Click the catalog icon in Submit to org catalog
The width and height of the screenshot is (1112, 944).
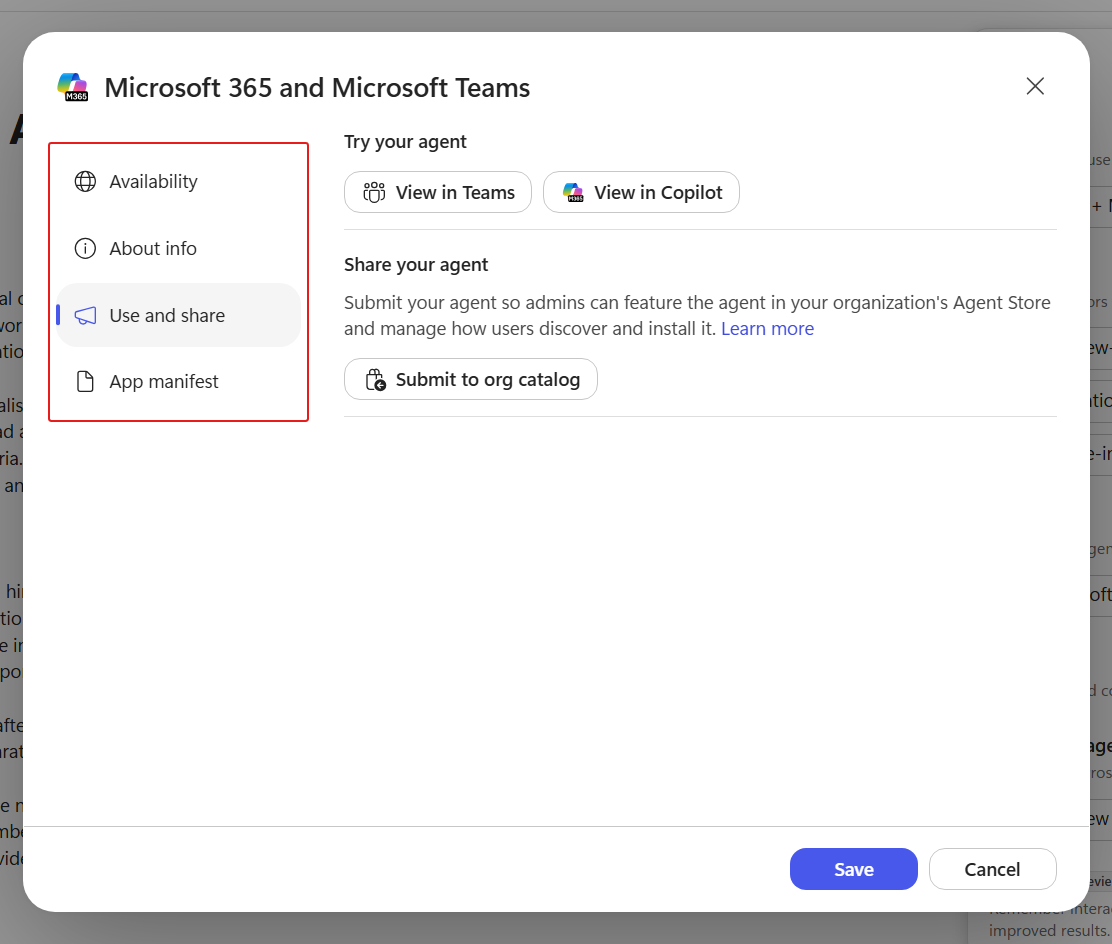375,379
